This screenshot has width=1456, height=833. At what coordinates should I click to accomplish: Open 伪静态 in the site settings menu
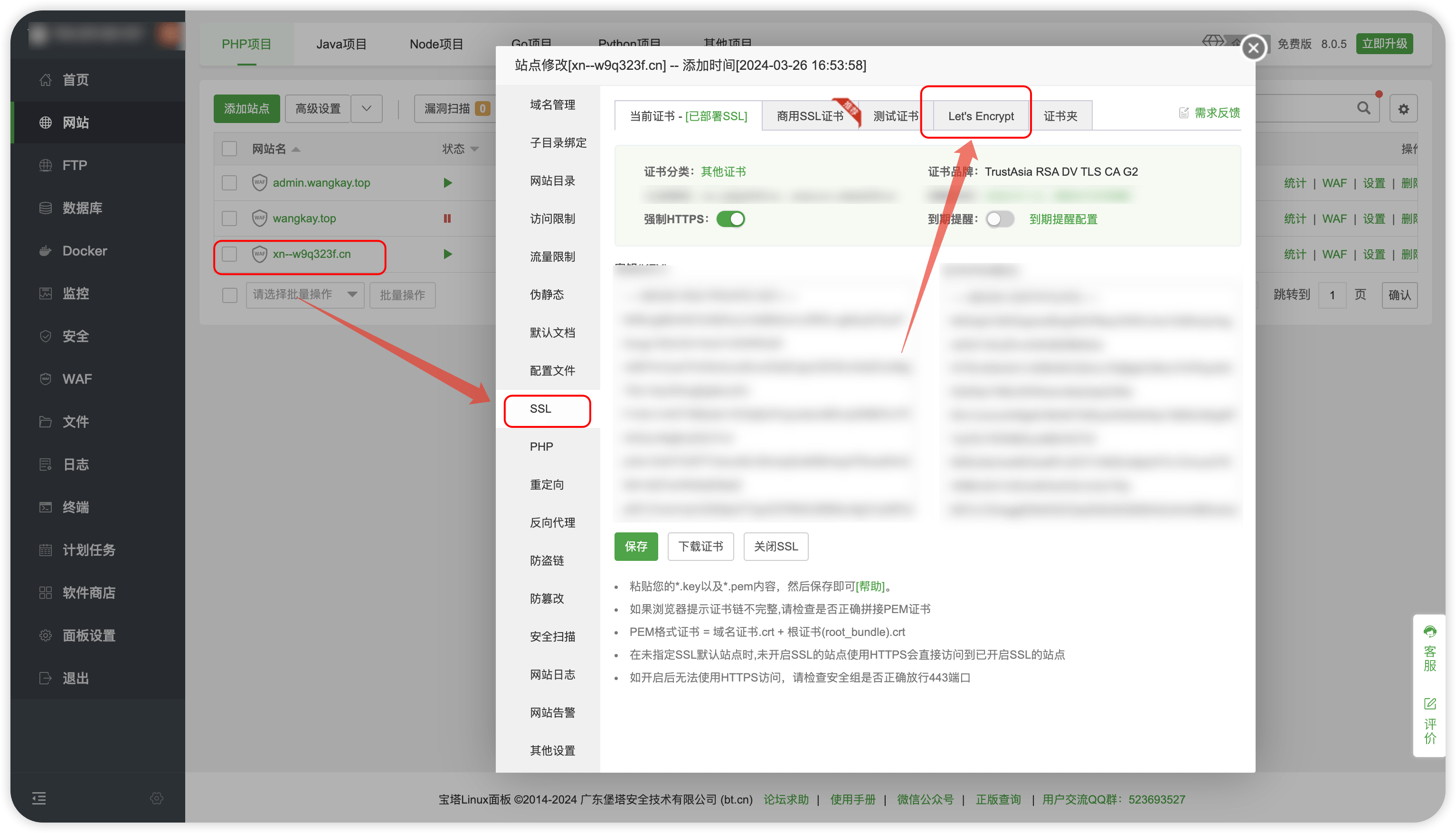[x=547, y=294]
